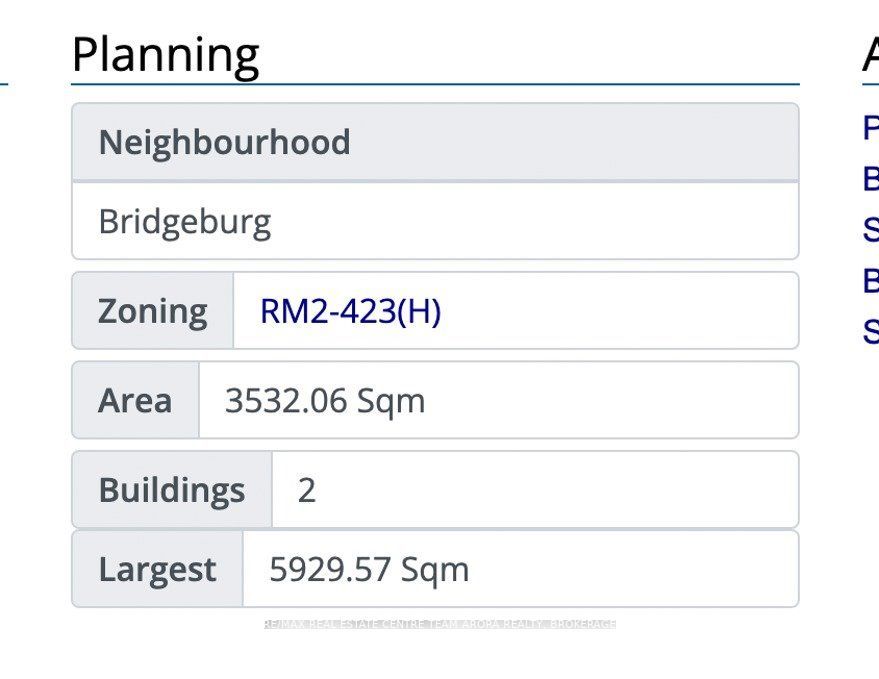Click the divider line beneath the Planning heading
Viewport: 879px width, 679px height.
[x=435, y=85]
